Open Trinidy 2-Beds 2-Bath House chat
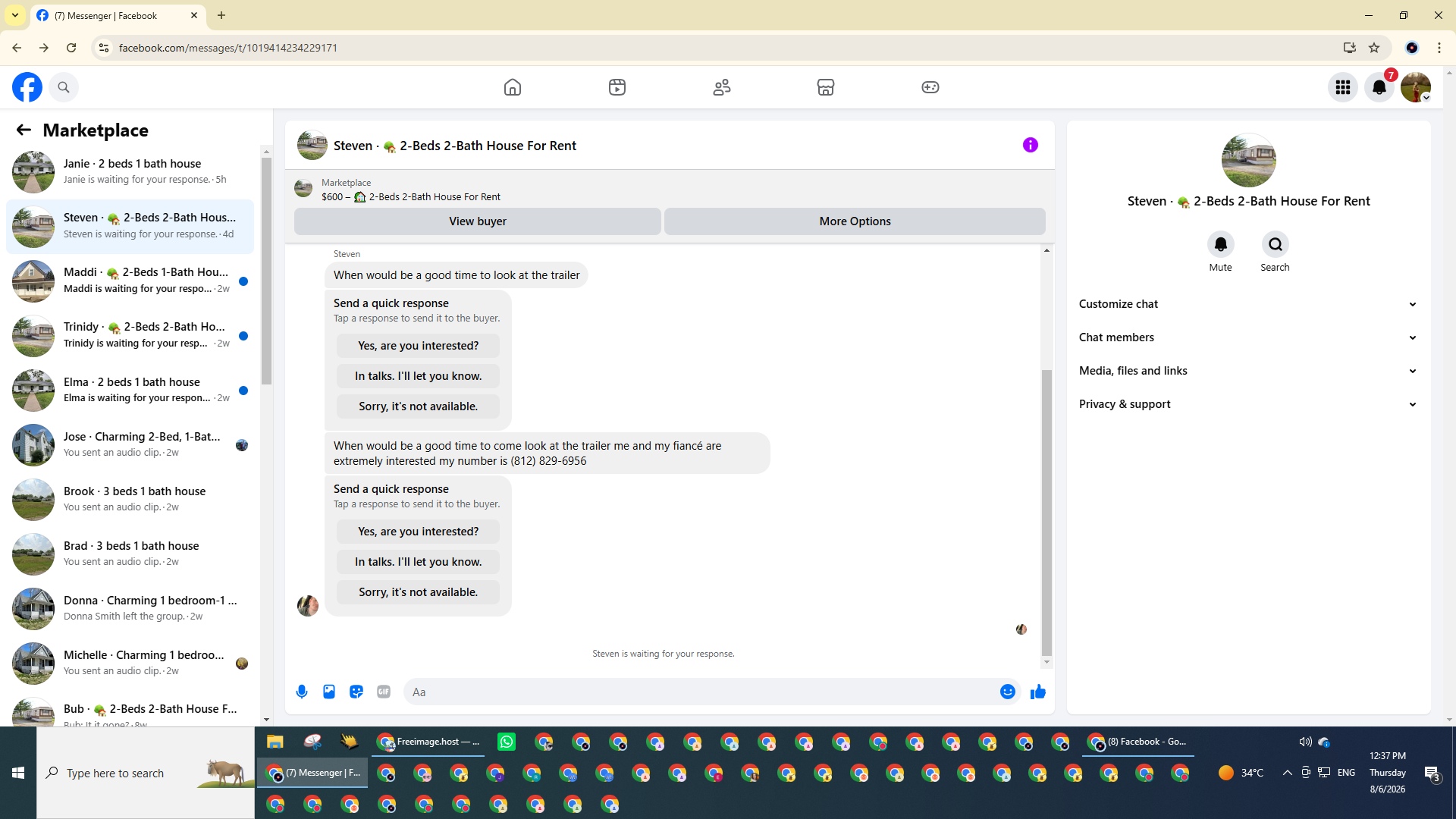This screenshot has height=819, width=1456. click(x=130, y=335)
